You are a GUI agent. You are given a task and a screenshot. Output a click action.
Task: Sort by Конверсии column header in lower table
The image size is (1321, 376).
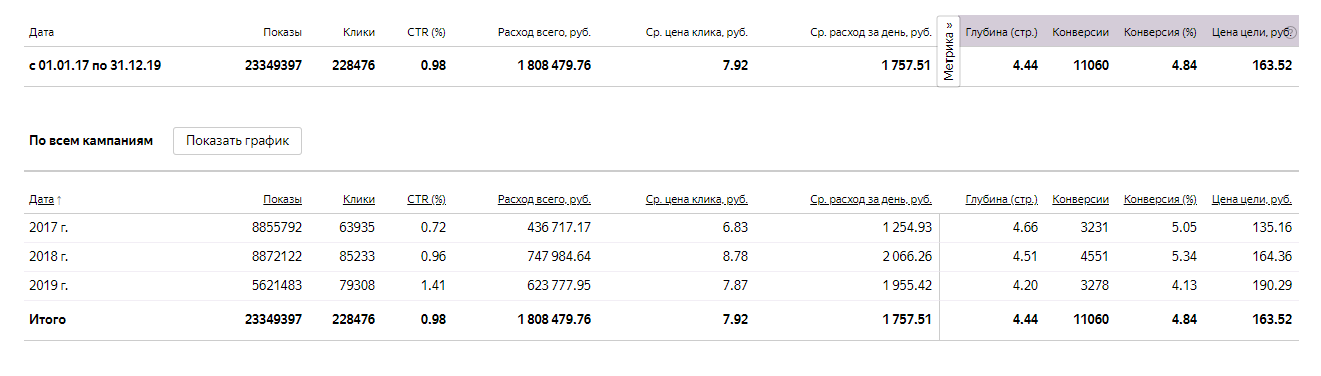(1081, 199)
